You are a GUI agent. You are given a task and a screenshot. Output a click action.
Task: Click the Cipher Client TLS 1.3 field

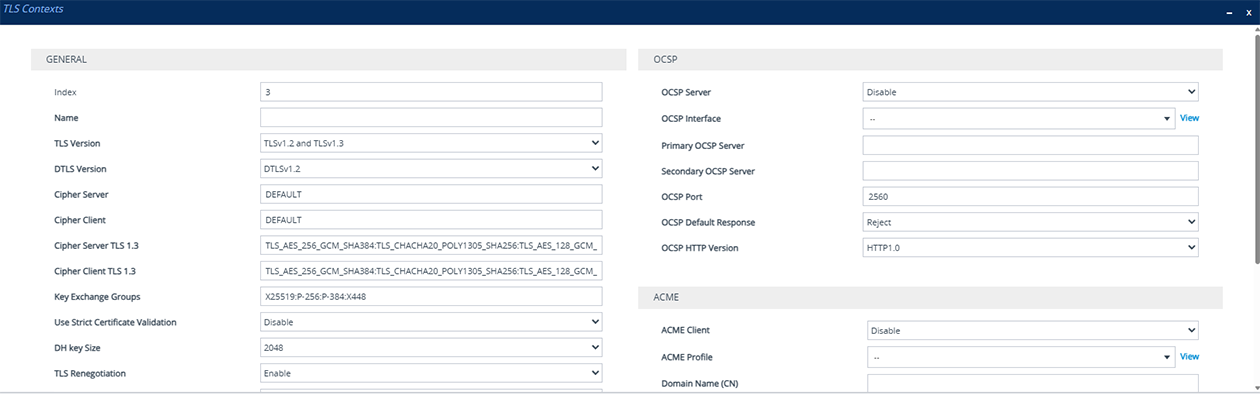(x=431, y=271)
